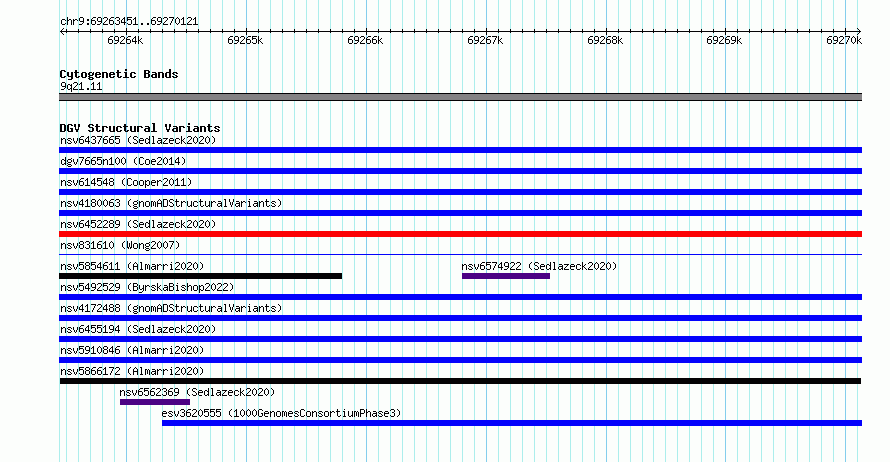Open nsv6452289 (Sedlazeck2020) label

138,224
